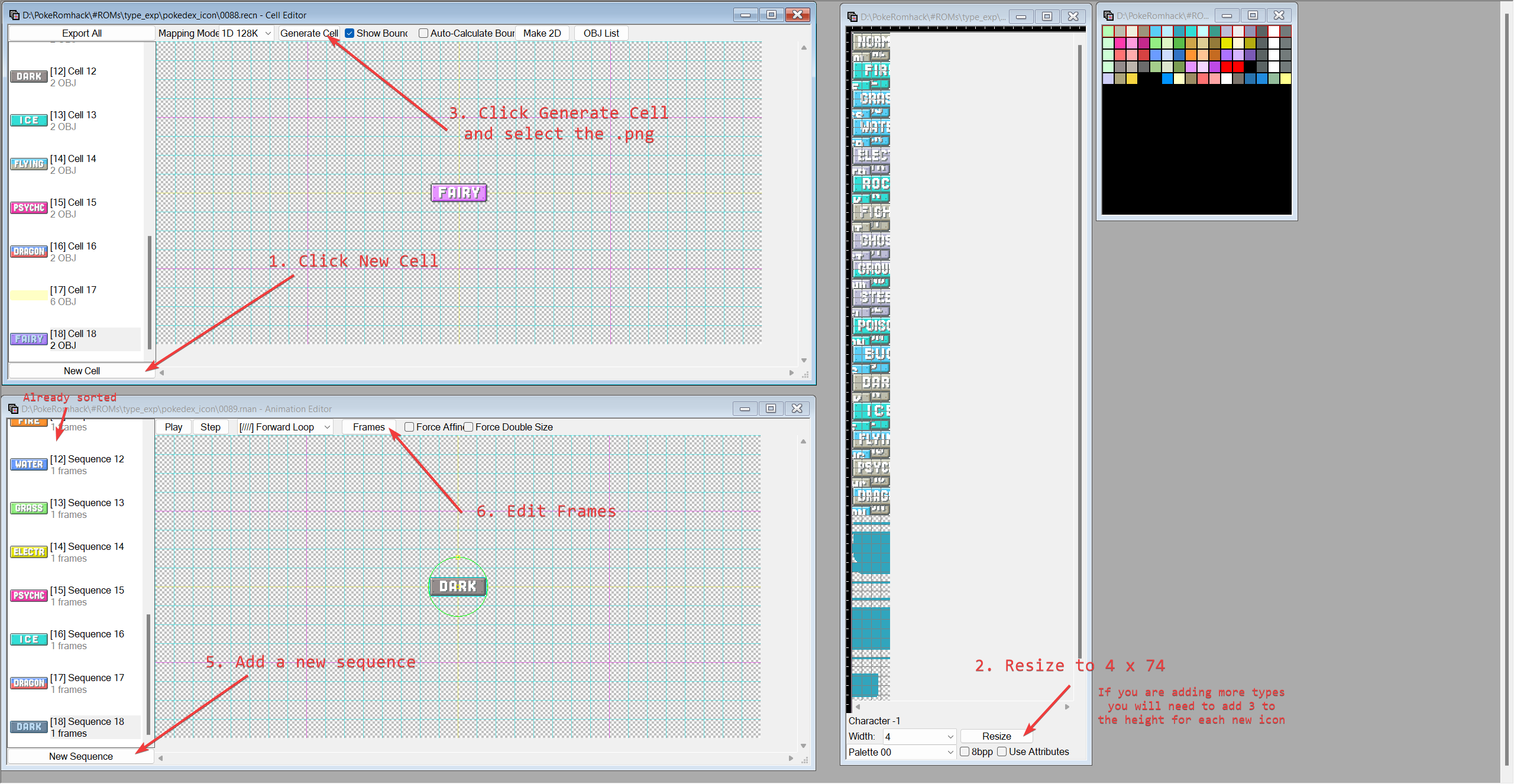Image resolution: width=1514 pixels, height=784 pixels.
Task: Enable the Auto-Calculate Bounds checkbox
Action: [423, 33]
